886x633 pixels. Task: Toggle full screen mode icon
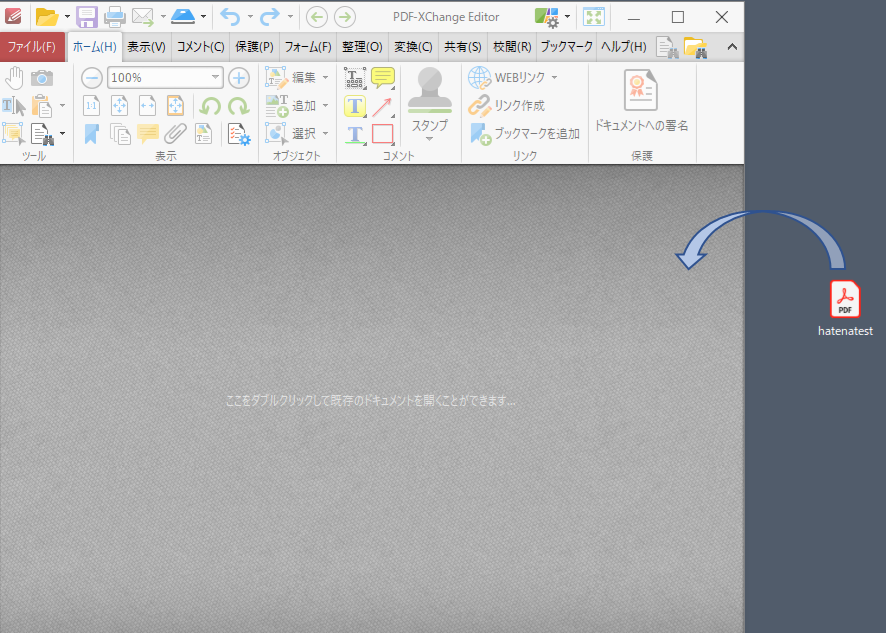(x=594, y=17)
